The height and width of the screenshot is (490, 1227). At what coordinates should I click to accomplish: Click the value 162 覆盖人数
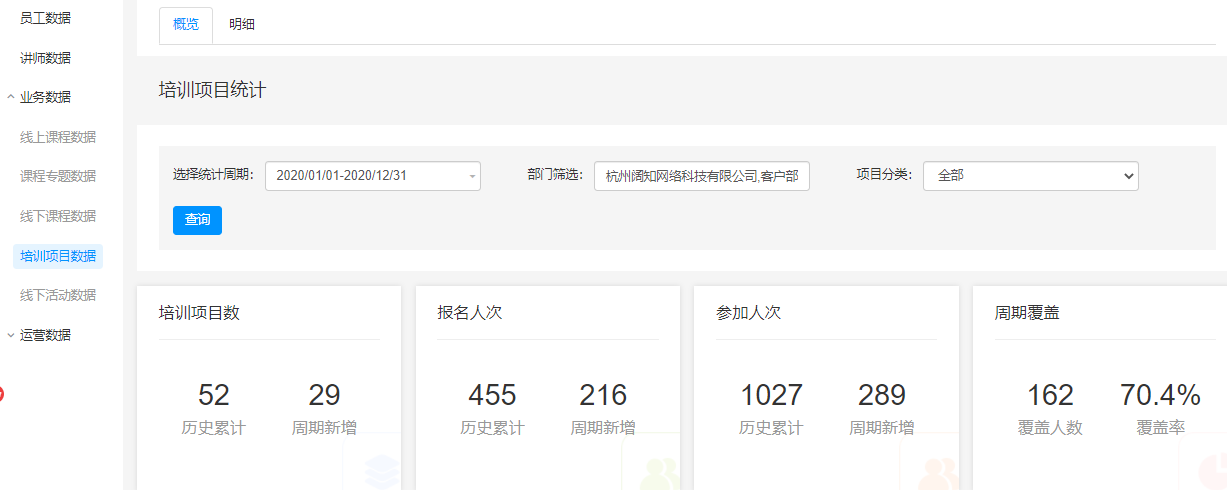click(1050, 395)
